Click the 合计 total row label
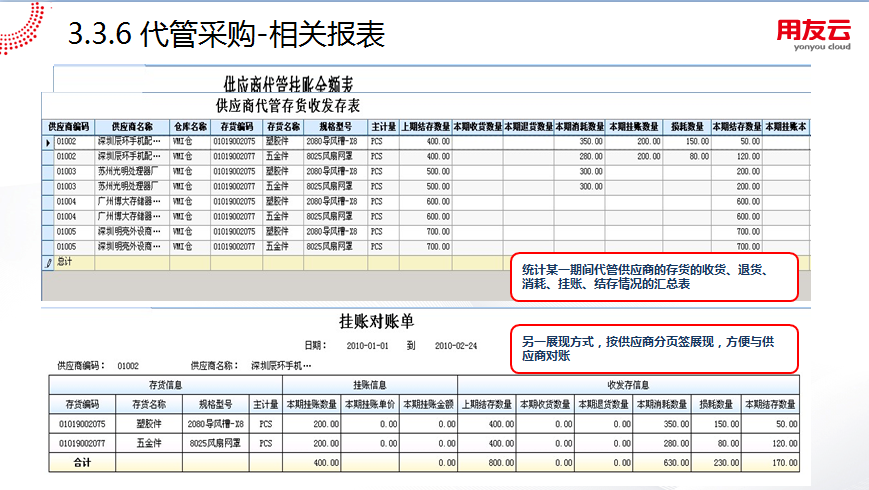The image size is (869, 490). coord(82,462)
